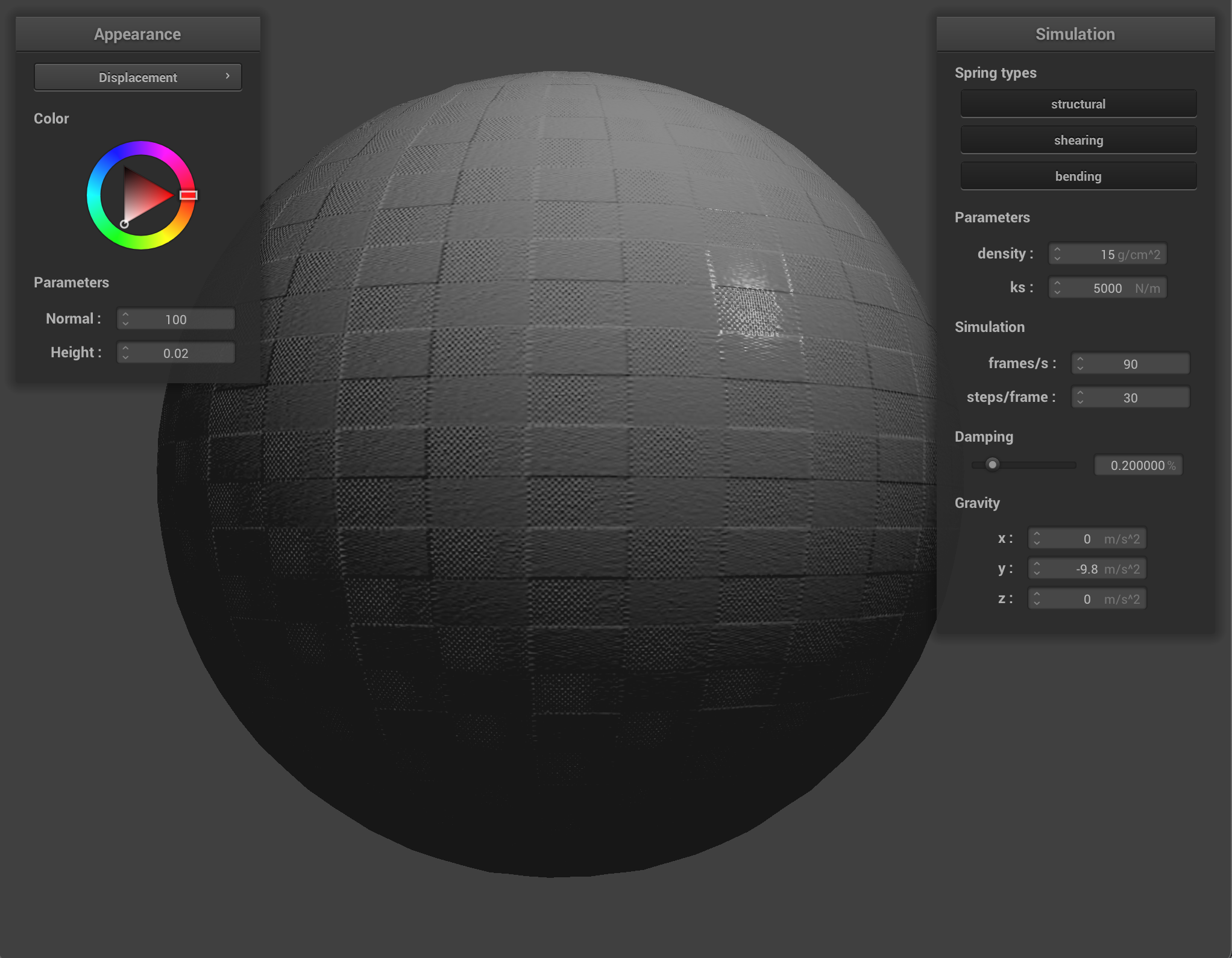The height and width of the screenshot is (958, 1232).
Task: Click the ks value field
Action: [x=1108, y=288]
